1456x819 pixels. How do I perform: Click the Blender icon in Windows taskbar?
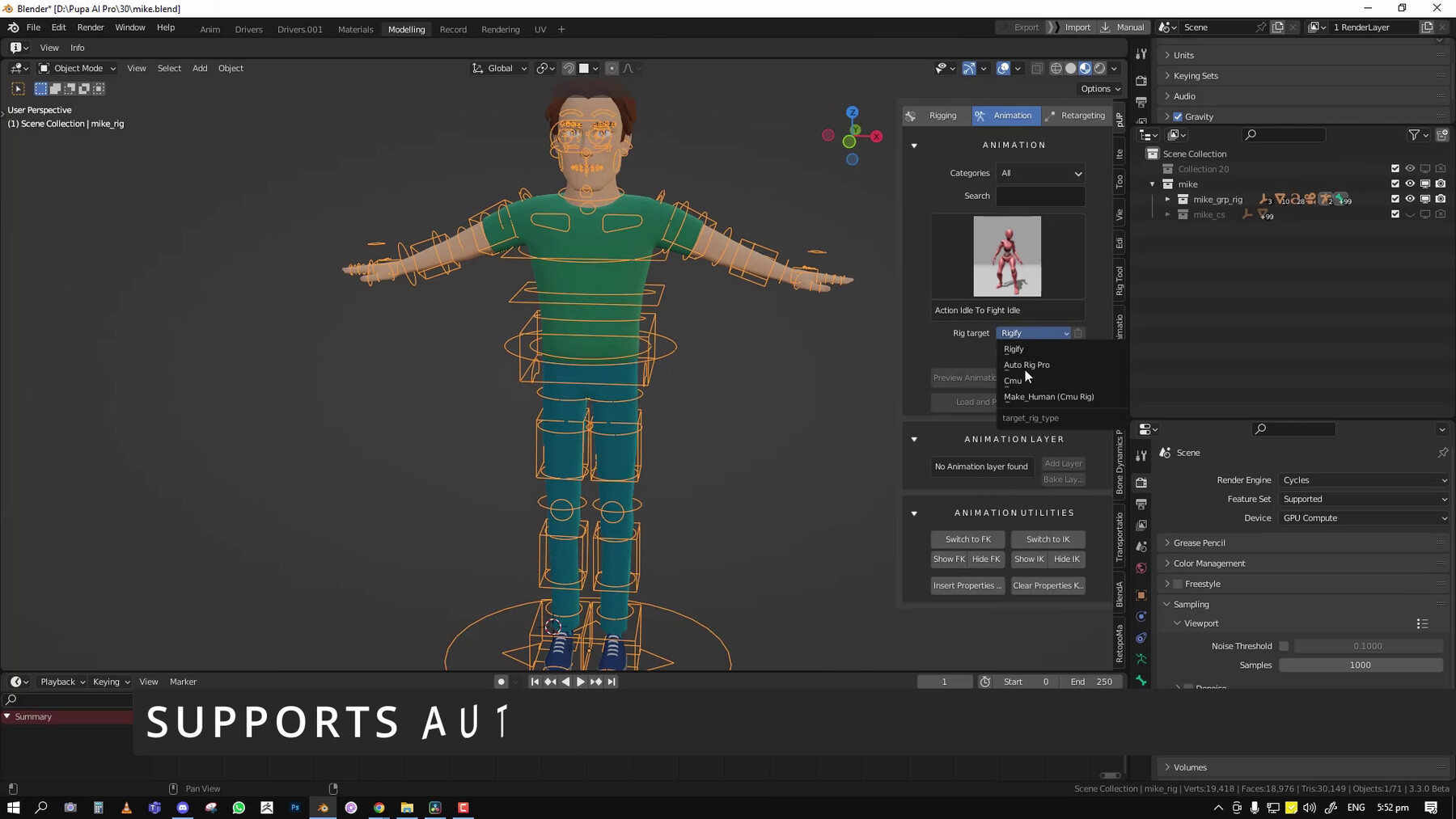(323, 808)
